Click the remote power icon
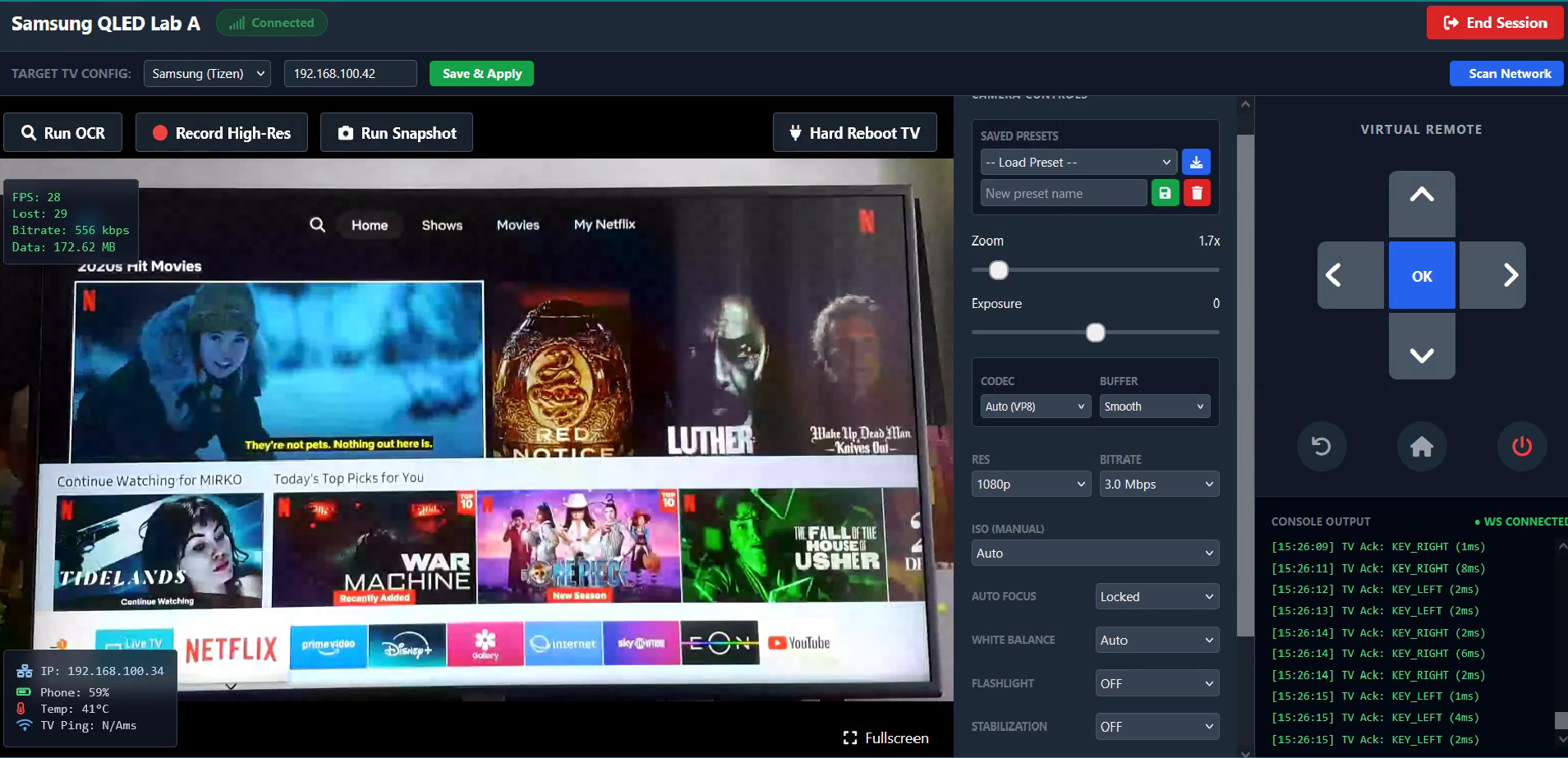This screenshot has width=1568, height=758. coord(1521,446)
